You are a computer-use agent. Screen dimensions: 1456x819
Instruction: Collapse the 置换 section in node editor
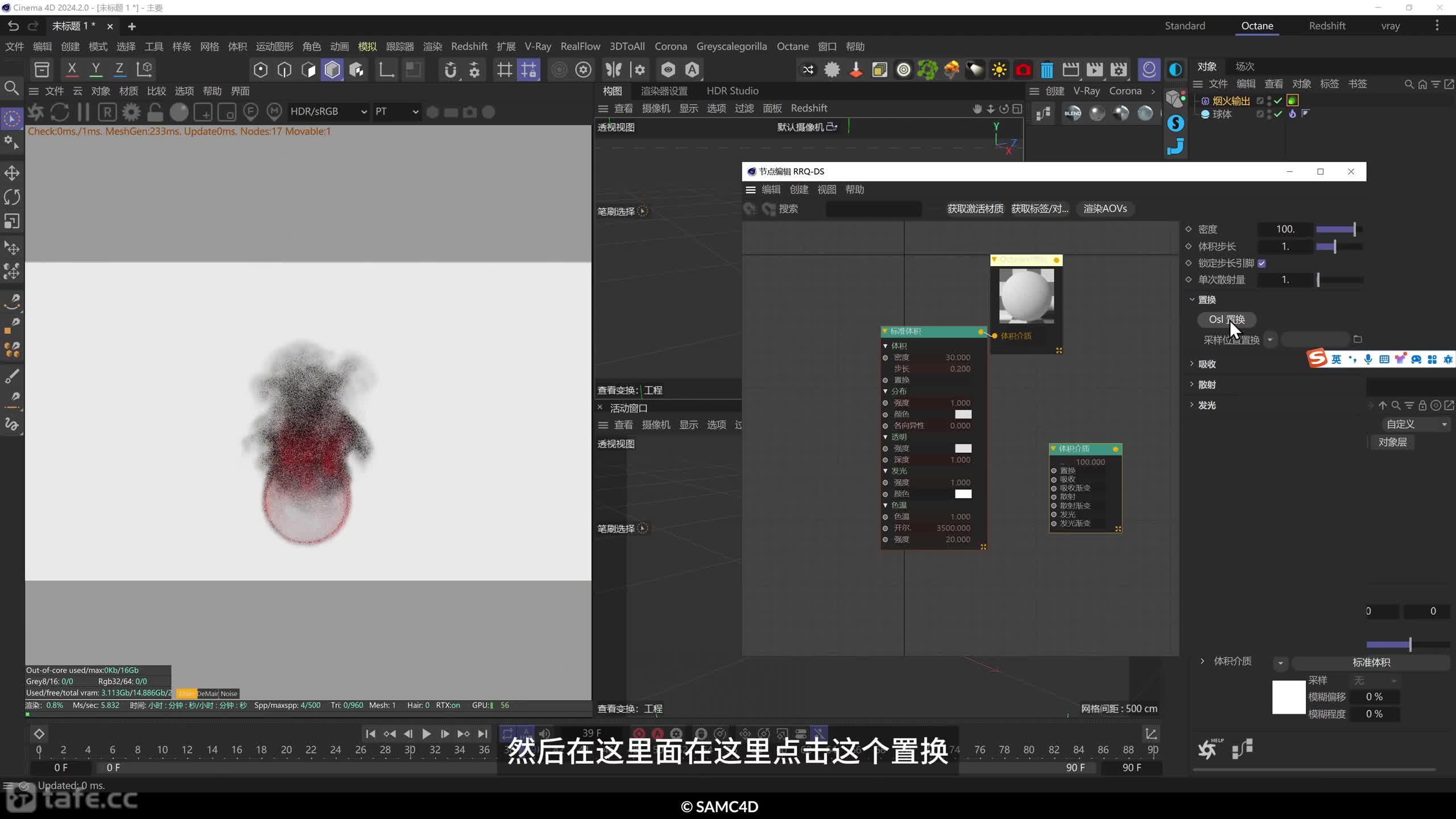pos(1192,299)
